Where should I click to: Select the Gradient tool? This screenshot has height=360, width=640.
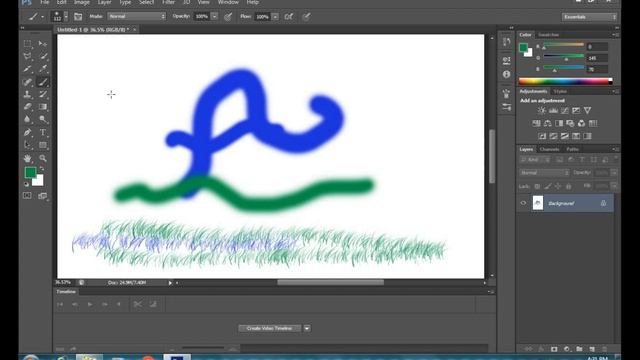pos(42,107)
